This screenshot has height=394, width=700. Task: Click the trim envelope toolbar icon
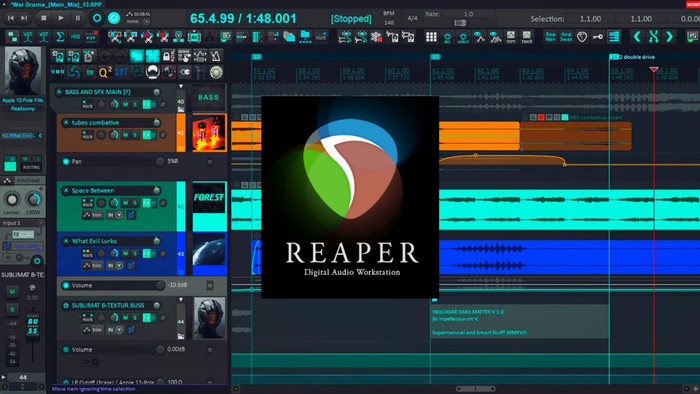coord(511,37)
